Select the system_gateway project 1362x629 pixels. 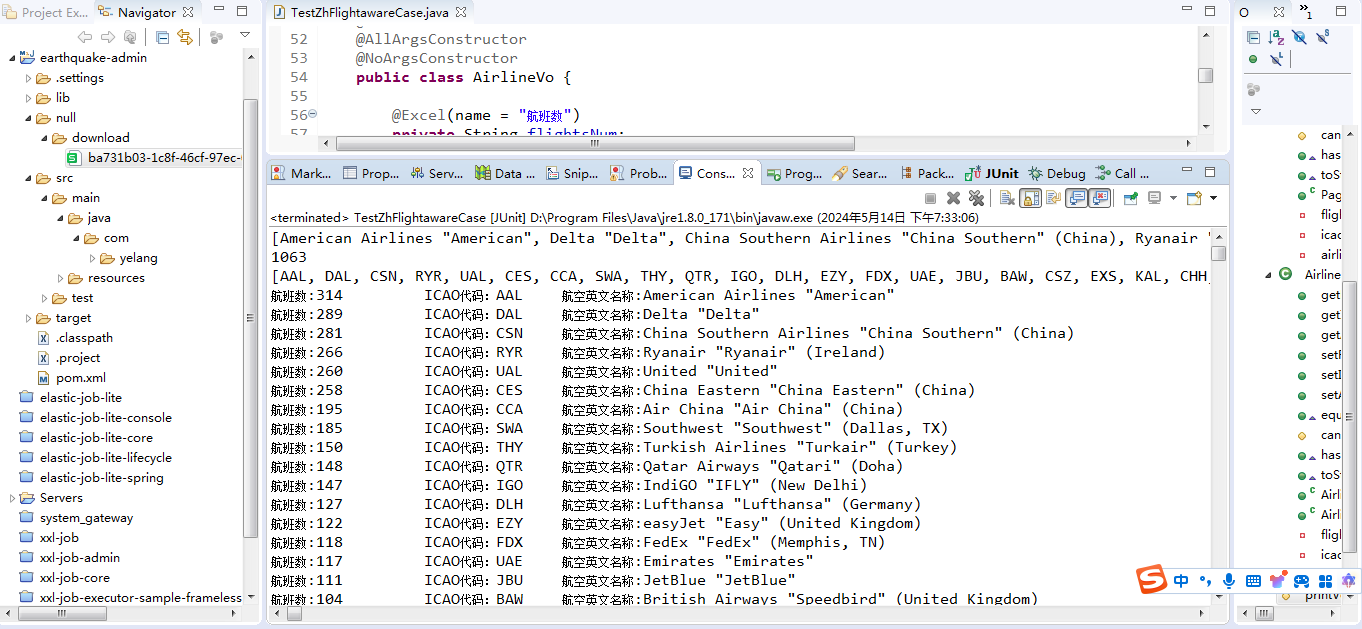76,518
